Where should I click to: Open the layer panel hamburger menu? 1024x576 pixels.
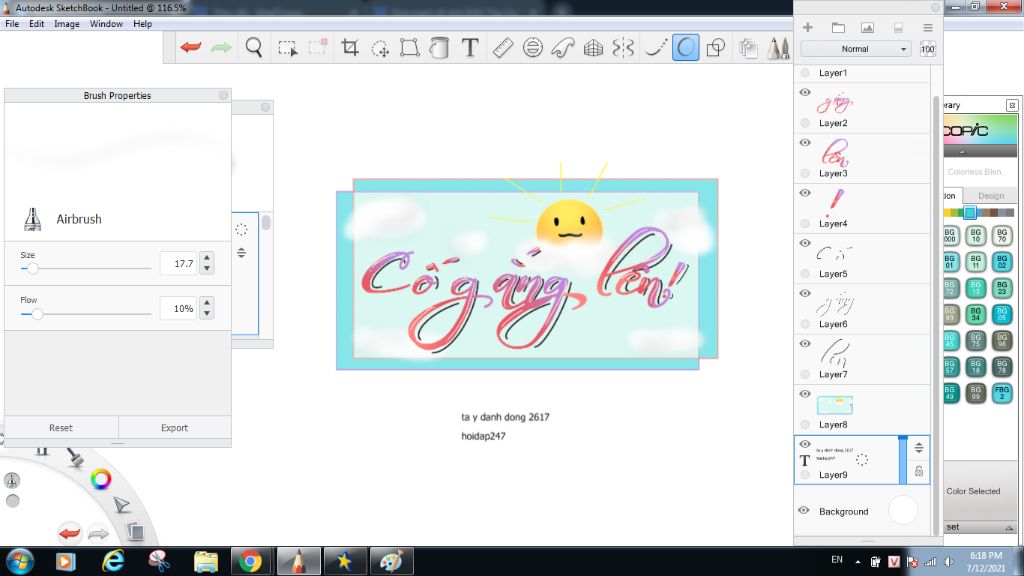pyautogui.click(x=927, y=27)
